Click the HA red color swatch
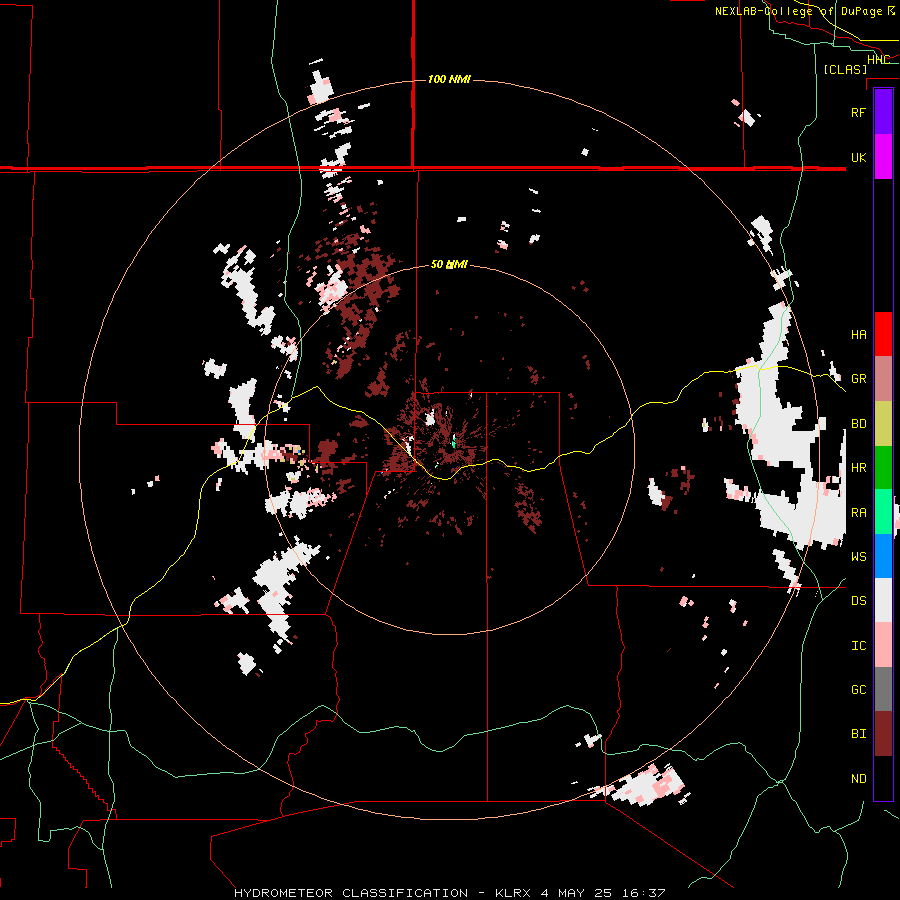Image resolution: width=900 pixels, height=900 pixels. coord(883,334)
